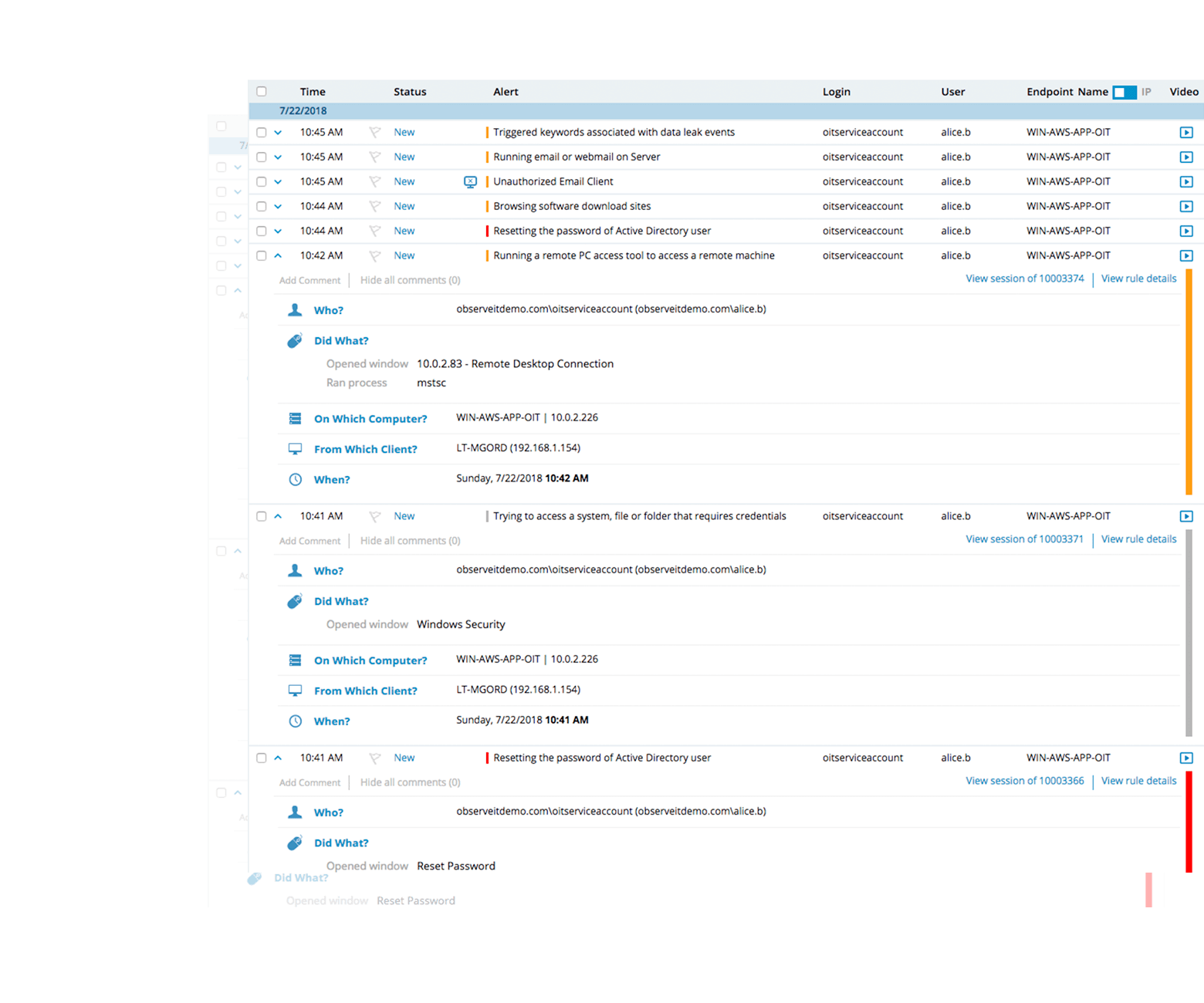Click View rule details for the 10:41 AM alert
Image resolution: width=1204 pixels, height=1003 pixels.
click(x=1138, y=539)
